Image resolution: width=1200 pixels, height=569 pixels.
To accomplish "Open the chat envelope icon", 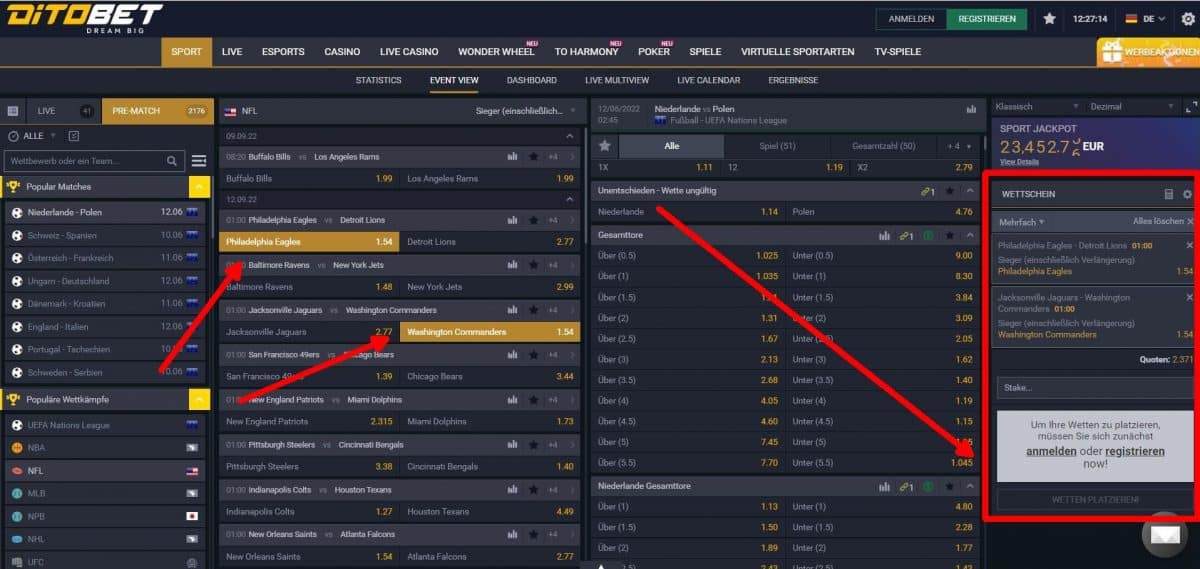I will tap(1164, 534).
